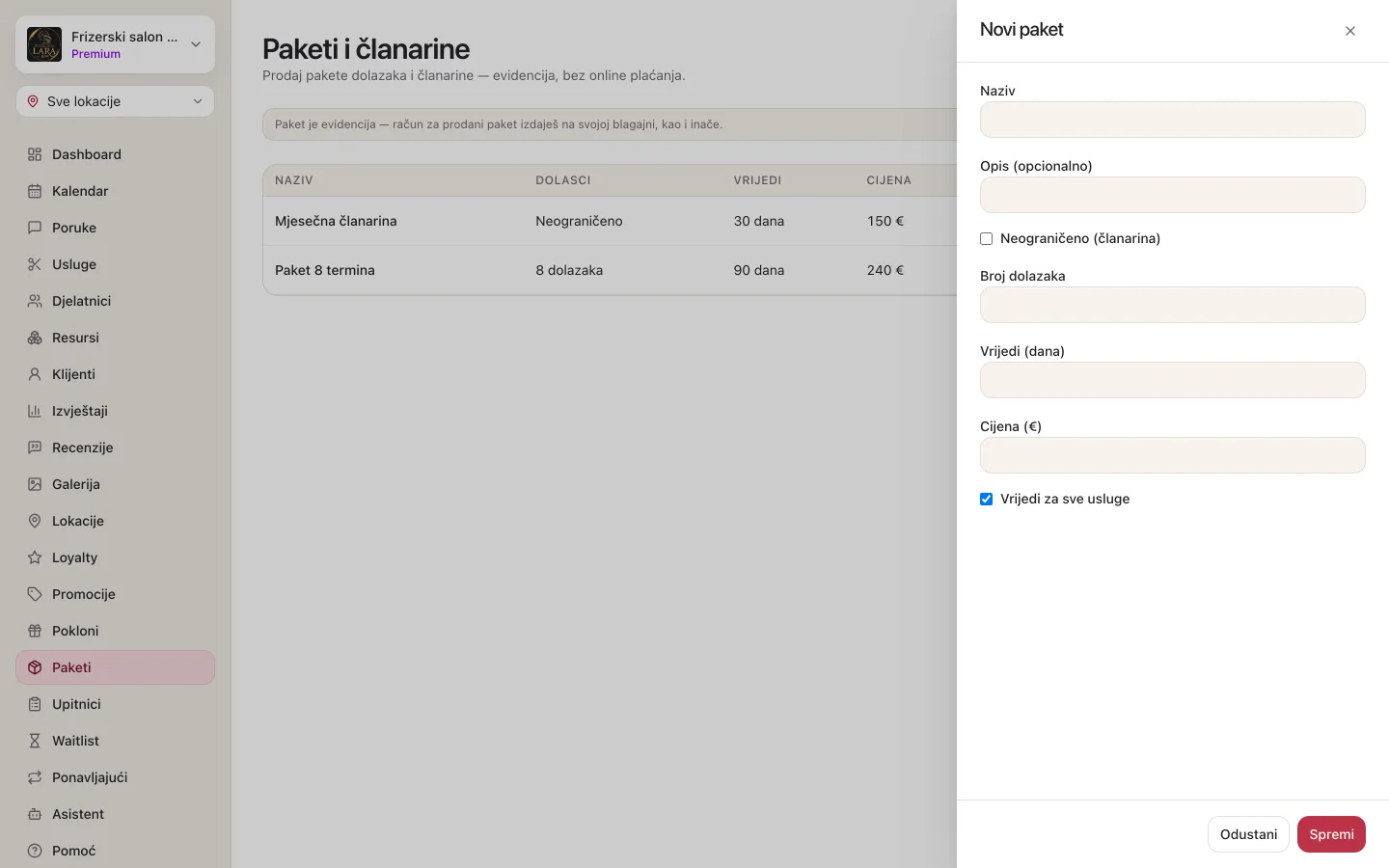
Task: Click the Dashboard icon in sidebar
Action: [35, 154]
